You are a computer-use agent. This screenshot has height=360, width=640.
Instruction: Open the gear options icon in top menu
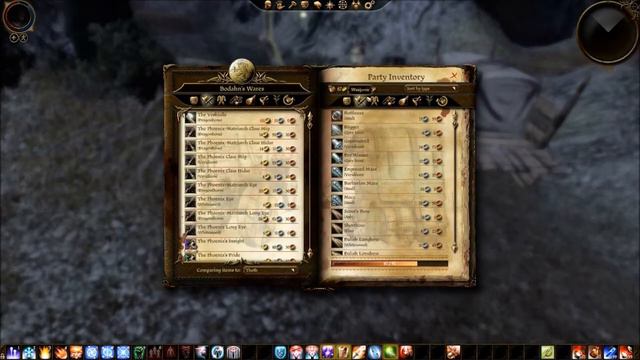[x=369, y=5]
